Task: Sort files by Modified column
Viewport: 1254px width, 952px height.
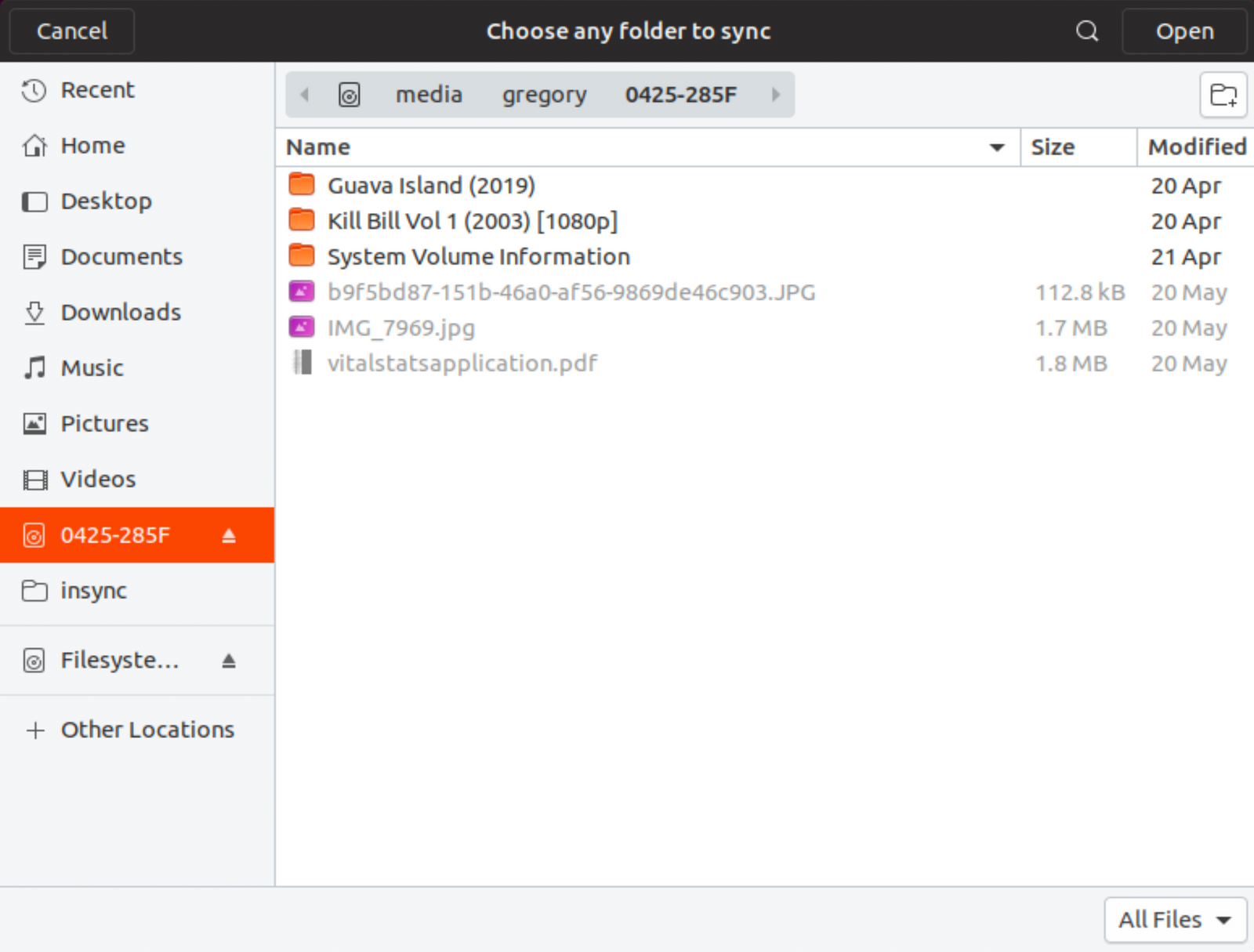Action: (1196, 147)
